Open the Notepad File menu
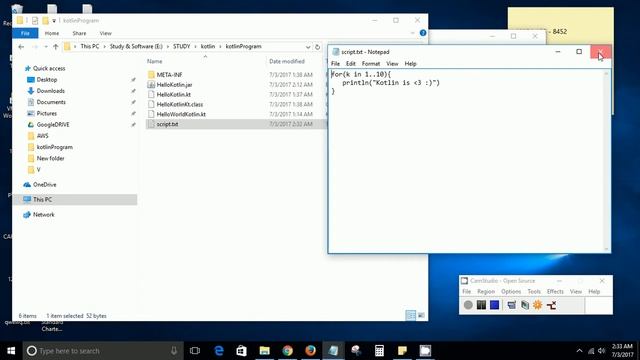Viewport: 640px width, 360px height. tap(335, 64)
